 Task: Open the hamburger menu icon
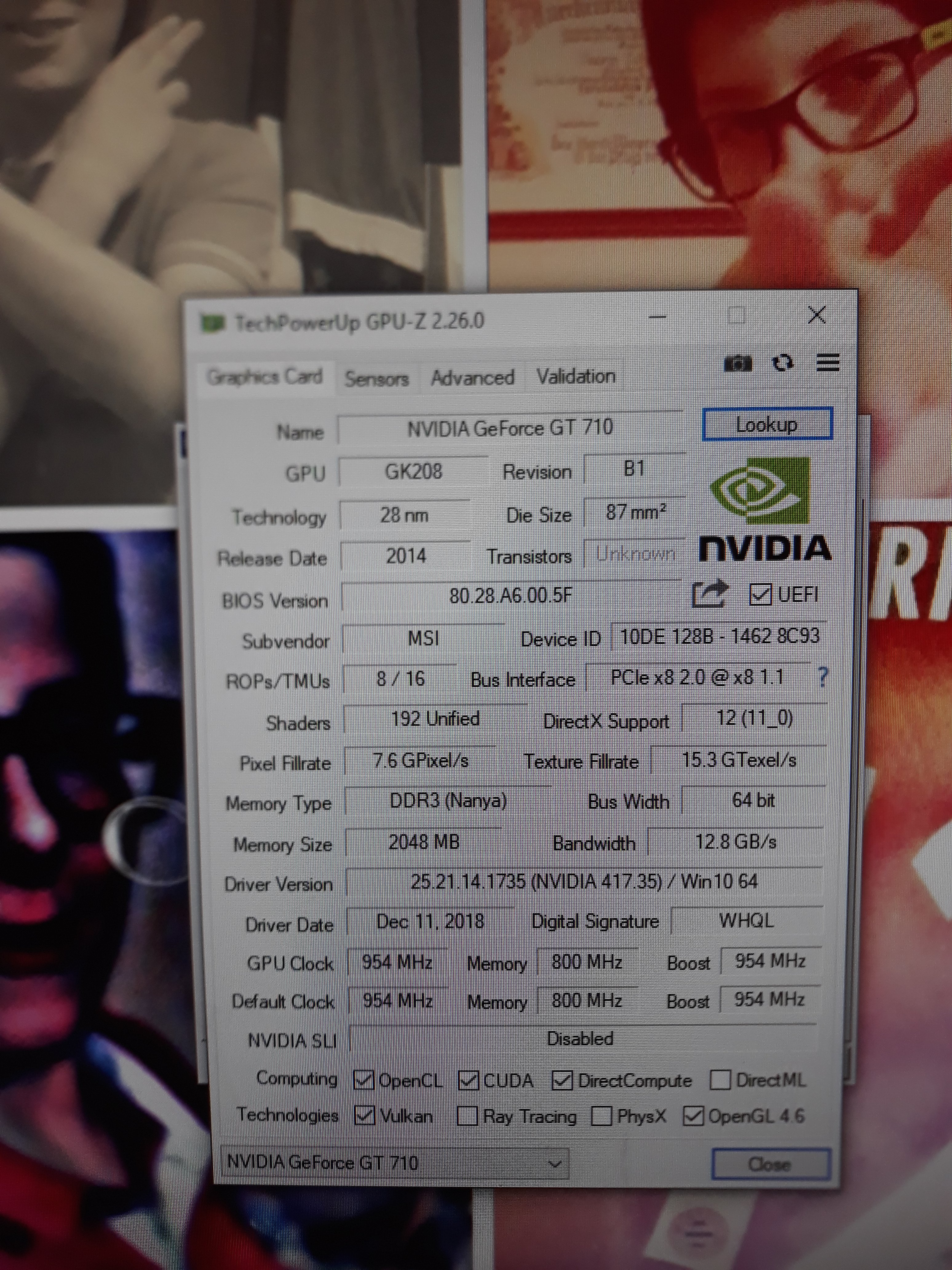tap(827, 362)
